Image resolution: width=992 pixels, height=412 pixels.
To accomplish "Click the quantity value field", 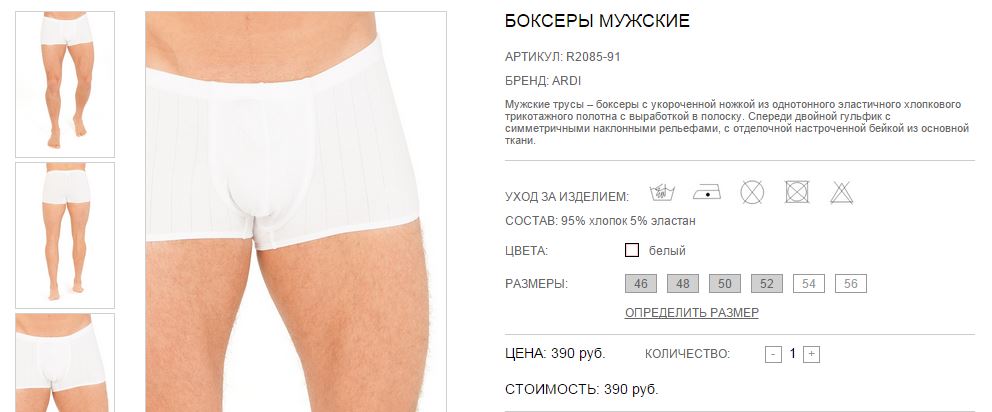I will (x=793, y=354).
